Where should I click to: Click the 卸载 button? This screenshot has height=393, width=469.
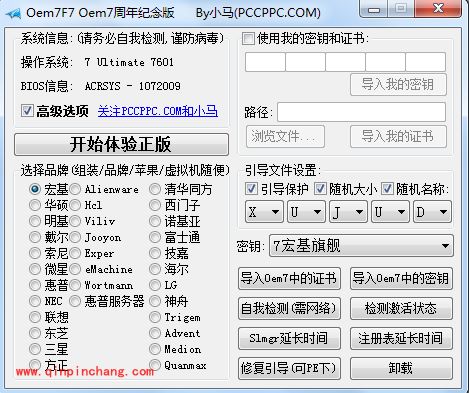pyautogui.click(x=401, y=368)
